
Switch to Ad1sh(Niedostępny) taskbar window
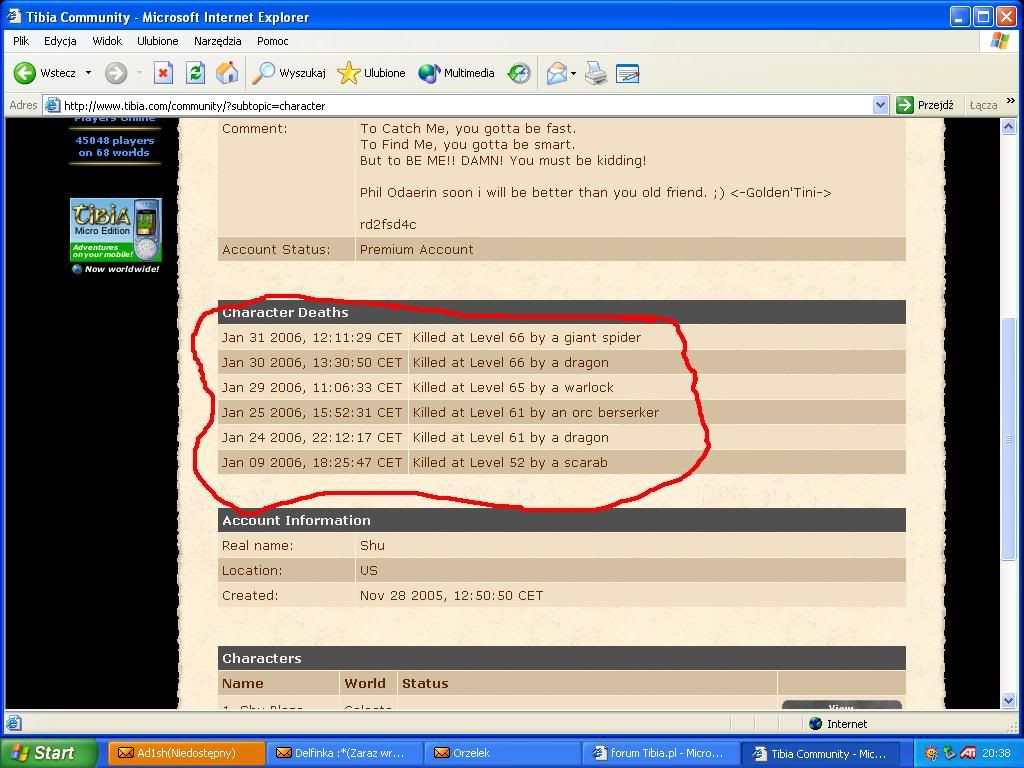coord(186,753)
